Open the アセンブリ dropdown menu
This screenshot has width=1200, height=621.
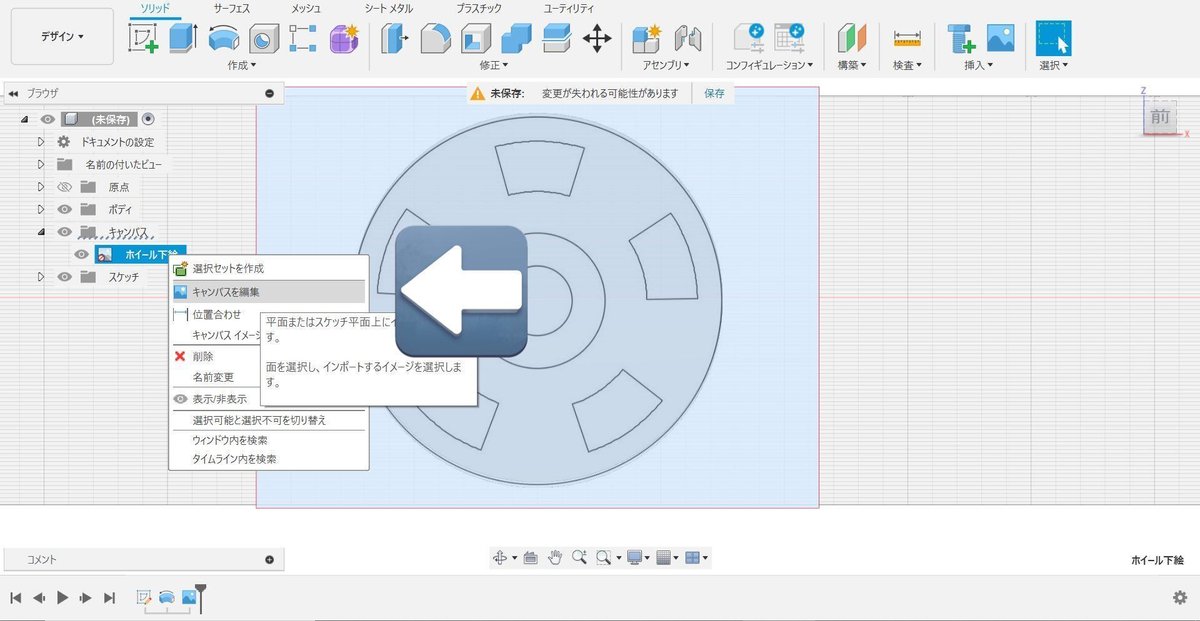click(666, 65)
